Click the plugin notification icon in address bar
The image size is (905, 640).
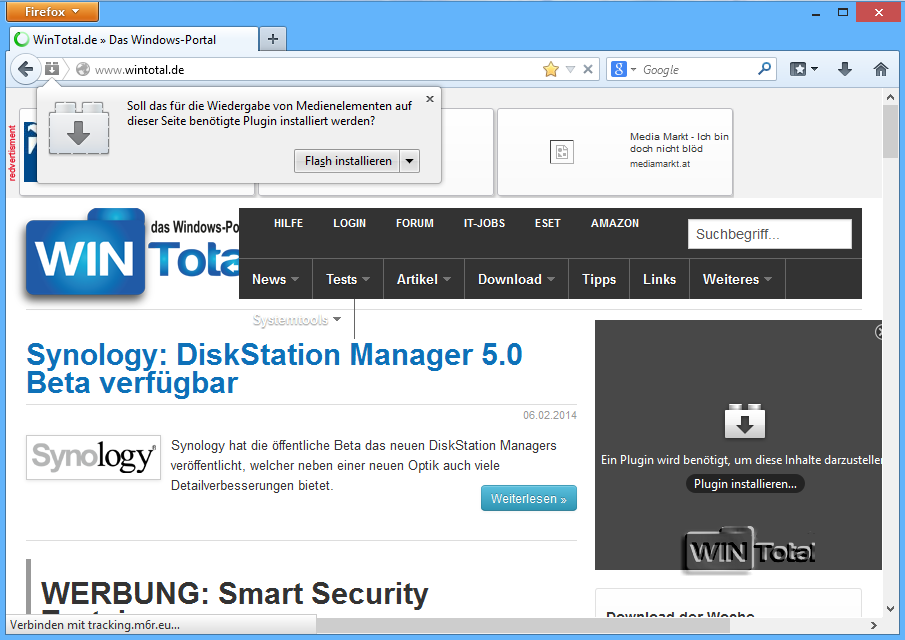coord(52,69)
